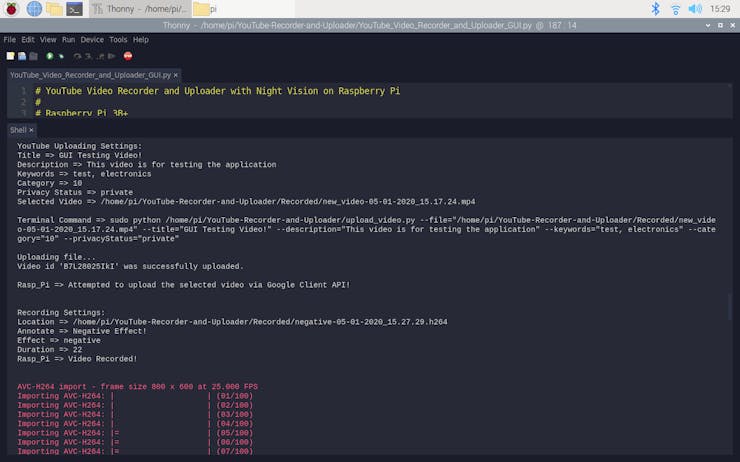Click the clock showing 15:29
The height and width of the screenshot is (462, 740).
click(x=720, y=8)
